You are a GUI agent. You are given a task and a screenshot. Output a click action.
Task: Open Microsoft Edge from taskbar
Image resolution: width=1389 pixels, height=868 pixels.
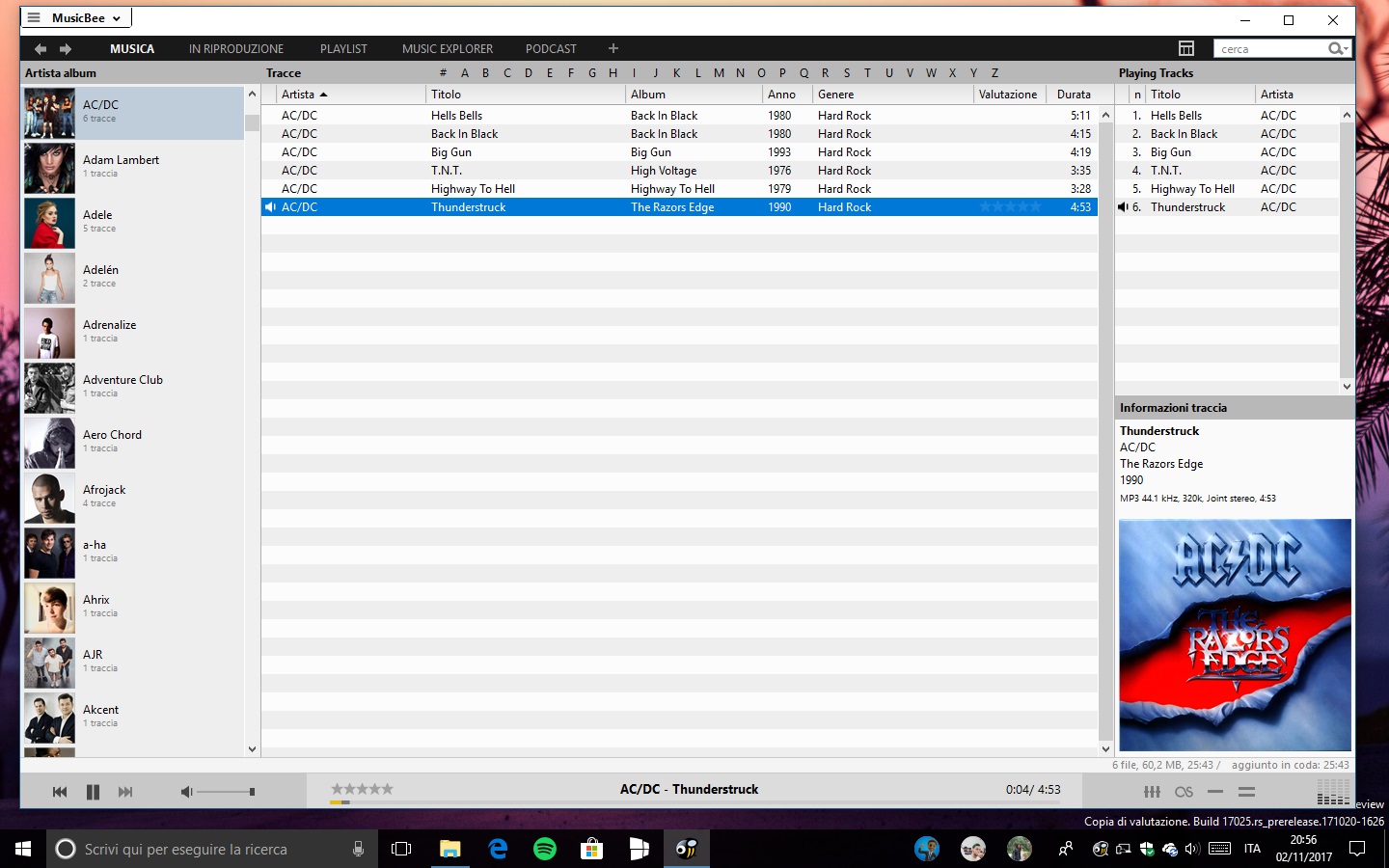(x=498, y=849)
